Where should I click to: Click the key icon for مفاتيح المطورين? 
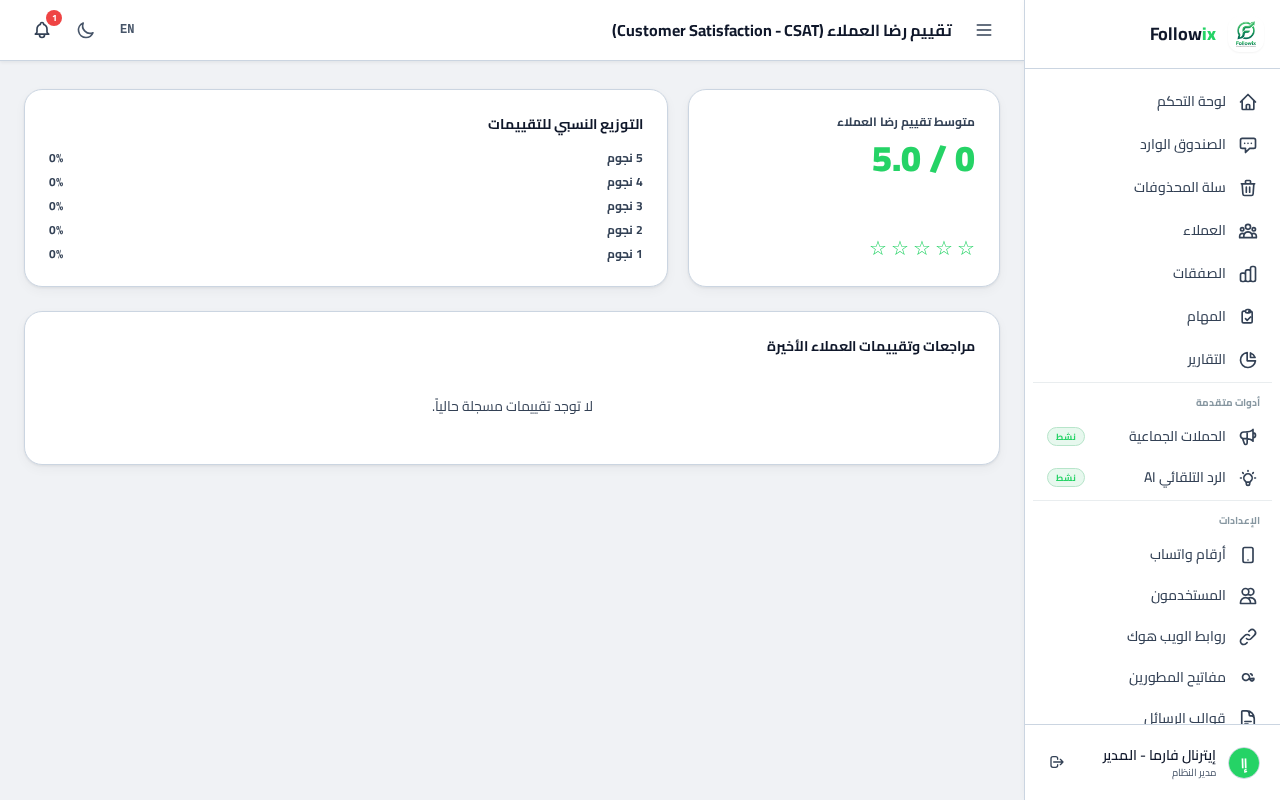pyautogui.click(x=1248, y=678)
